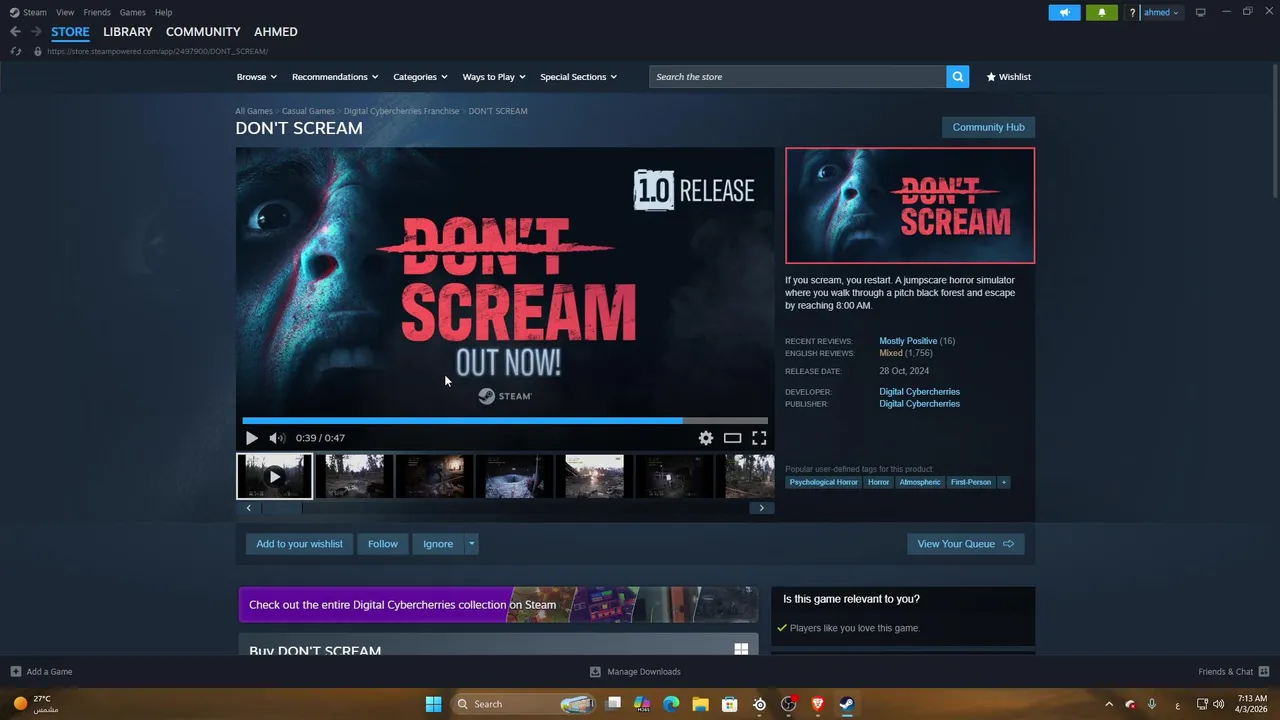
Task: Select the Psychological Horror tag
Action: tap(823, 482)
